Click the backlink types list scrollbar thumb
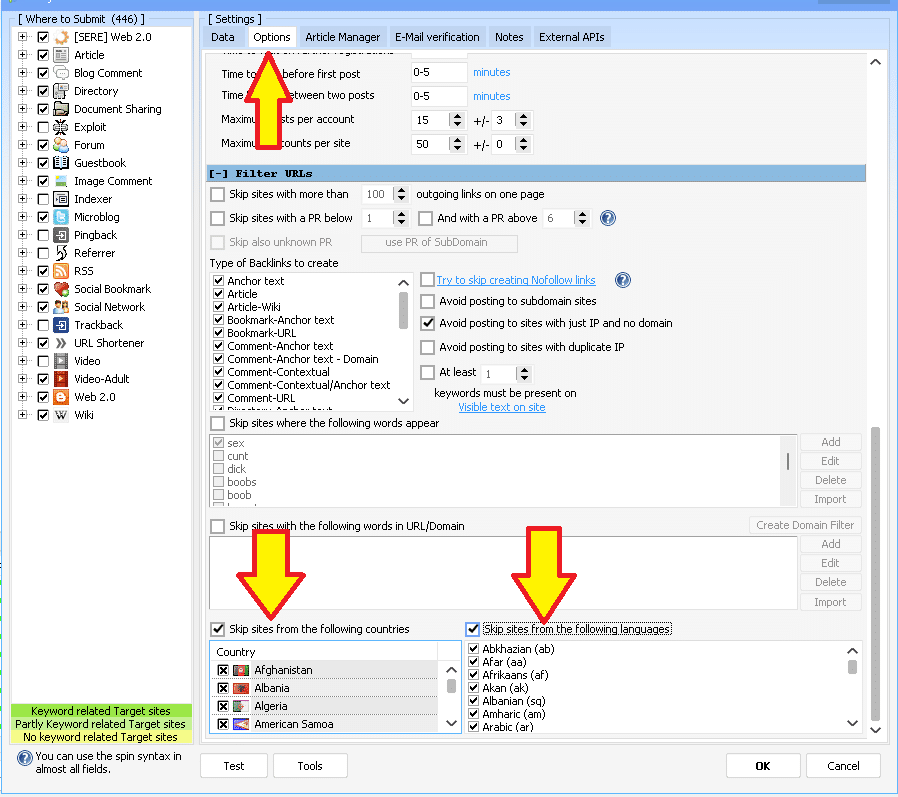Image resolution: width=898 pixels, height=797 pixels. tap(403, 311)
